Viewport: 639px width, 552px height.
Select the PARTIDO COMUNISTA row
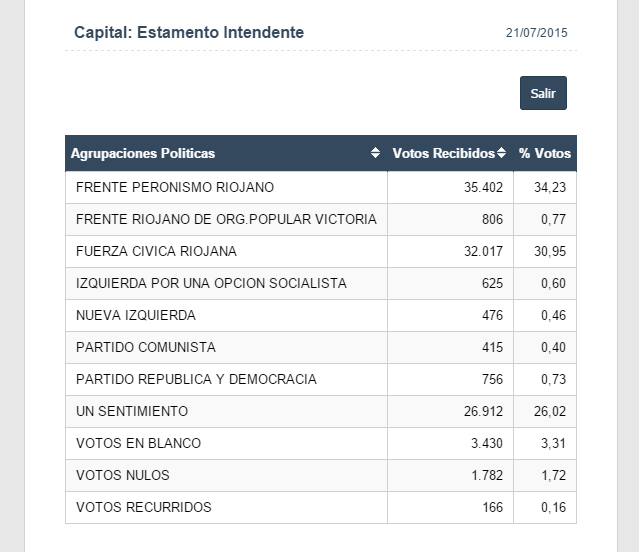(x=146, y=347)
